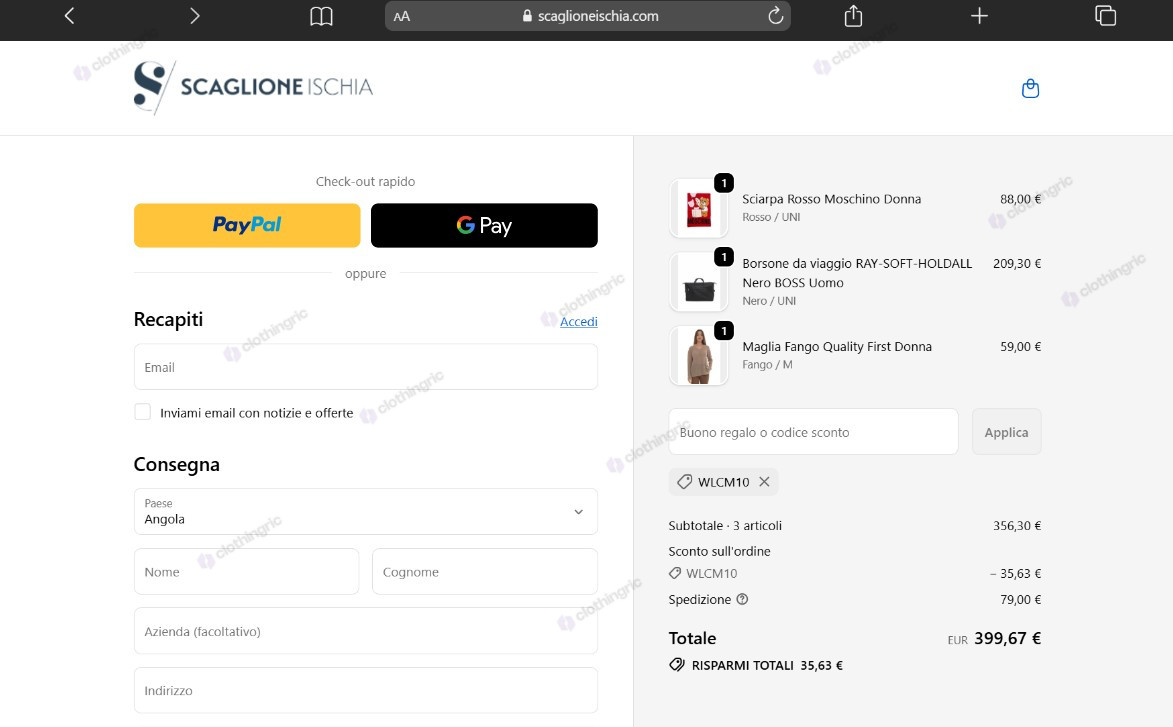
Task: Click into the Cognome field
Action: point(485,571)
